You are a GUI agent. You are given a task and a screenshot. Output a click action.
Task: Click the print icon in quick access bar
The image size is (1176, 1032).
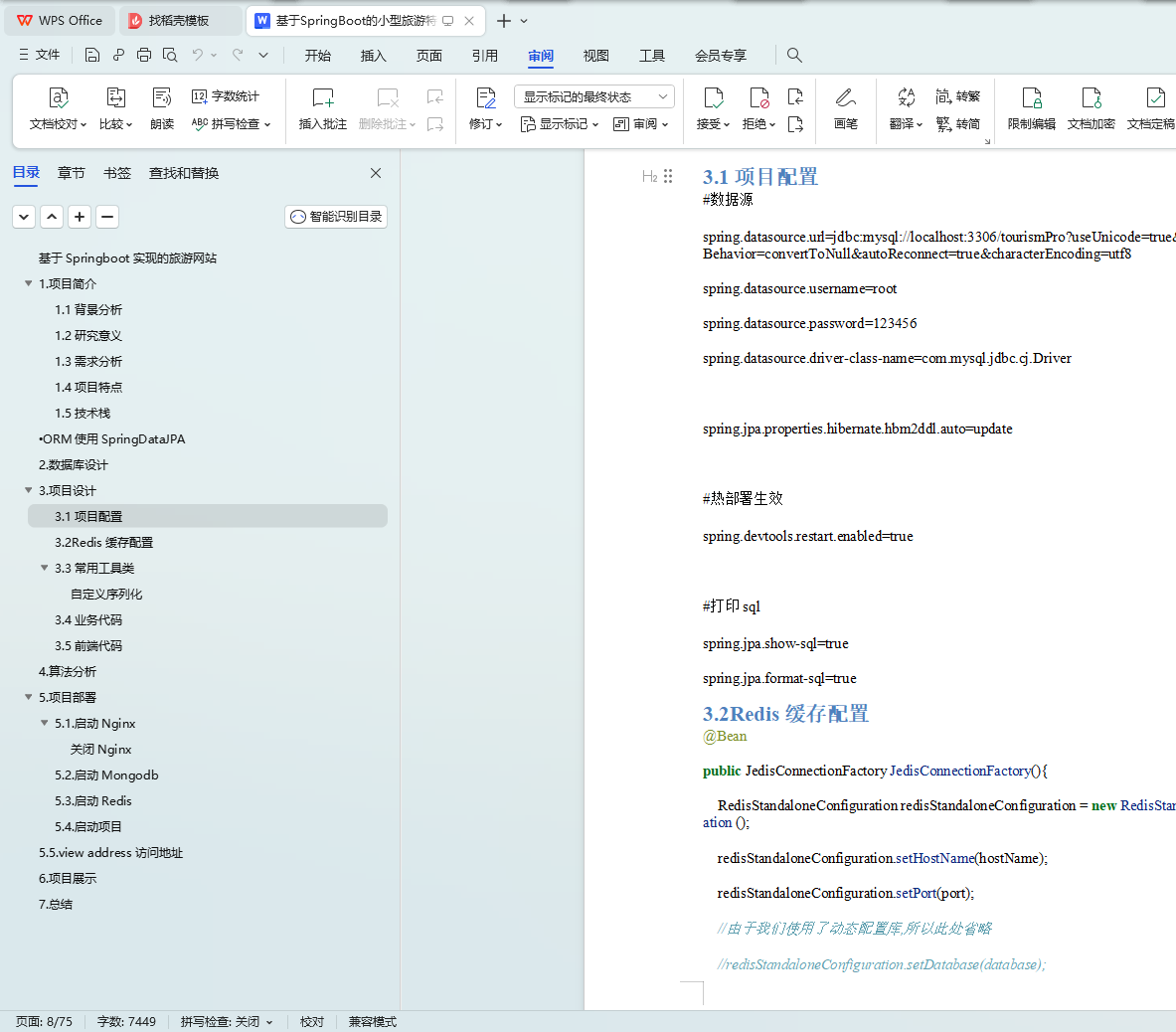coord(144,55)
